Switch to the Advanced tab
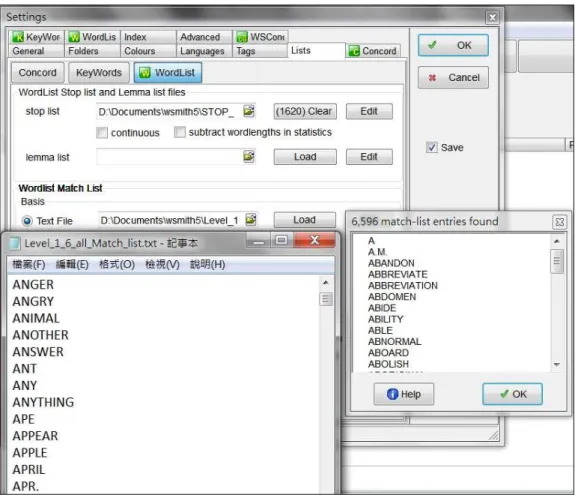The image size is (575, 495). [204, 37]
